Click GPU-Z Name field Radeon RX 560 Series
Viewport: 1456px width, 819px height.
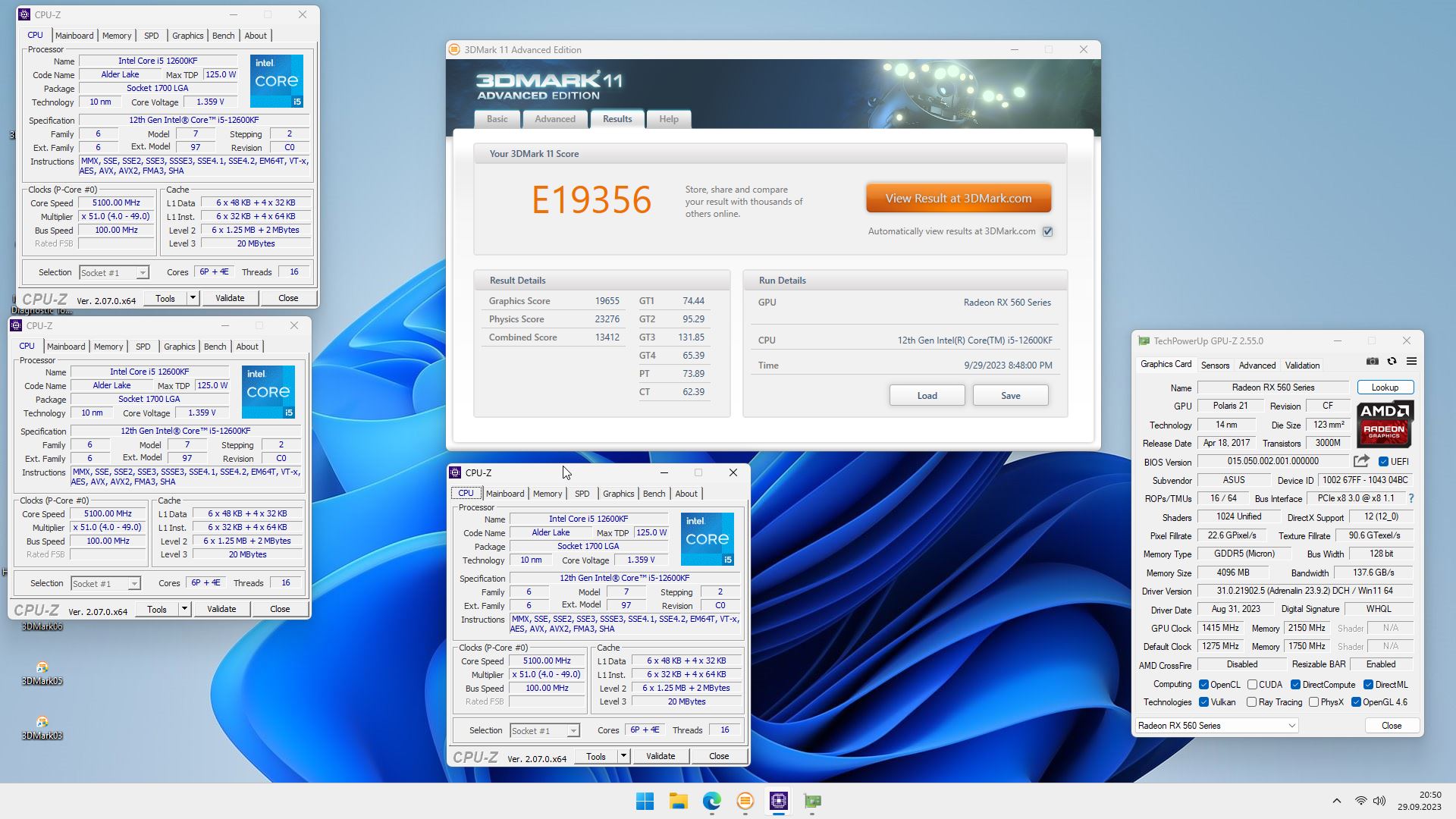coord(1273,388)
